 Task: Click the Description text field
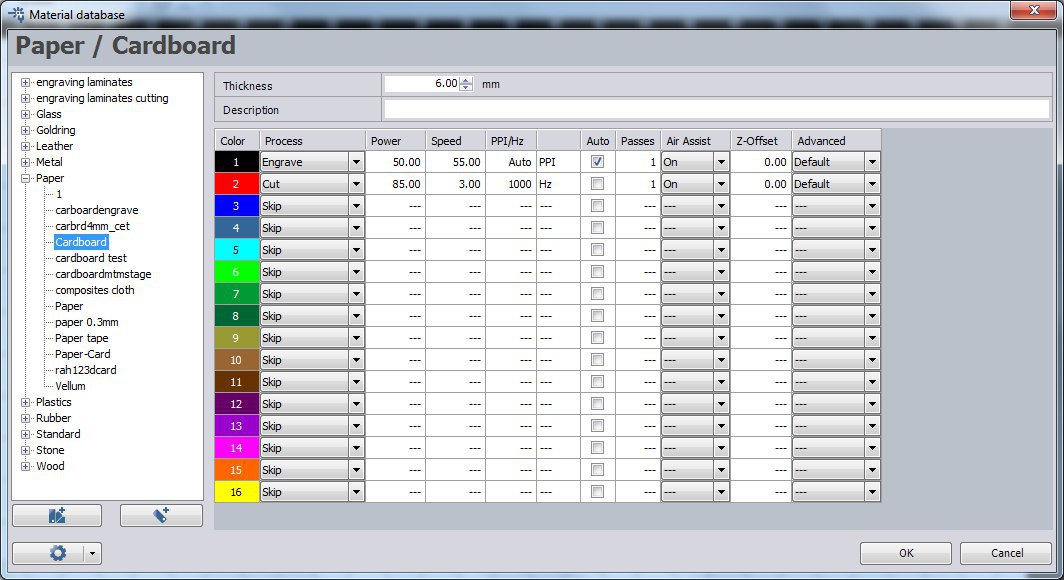point(716,110)
